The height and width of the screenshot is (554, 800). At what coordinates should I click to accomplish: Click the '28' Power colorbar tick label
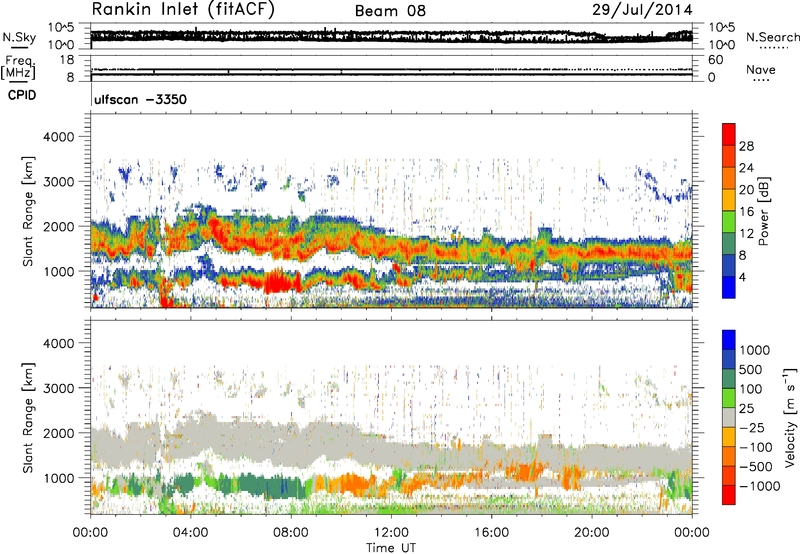(746, 146)
